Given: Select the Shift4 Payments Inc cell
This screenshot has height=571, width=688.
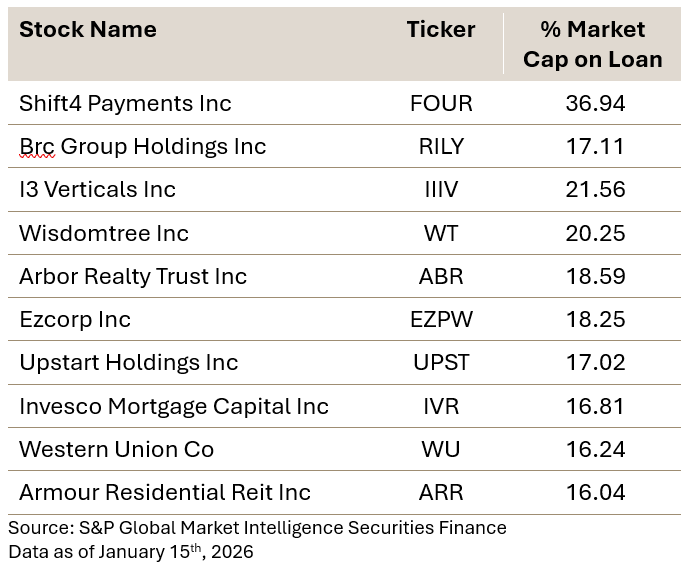Looking at the screenshot, I should 125,103.
